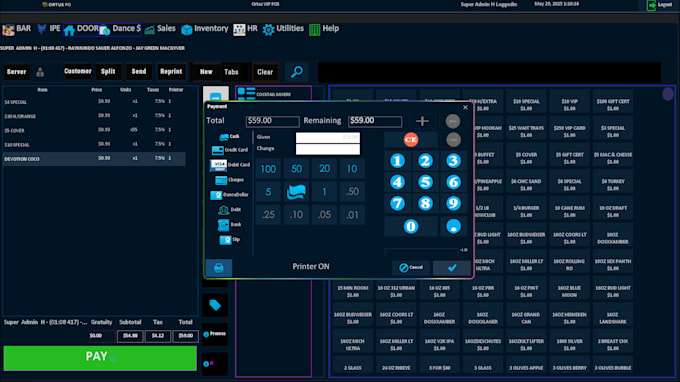Clear entry with the red CE button
The image size is (680, 382).
[411, 140]
